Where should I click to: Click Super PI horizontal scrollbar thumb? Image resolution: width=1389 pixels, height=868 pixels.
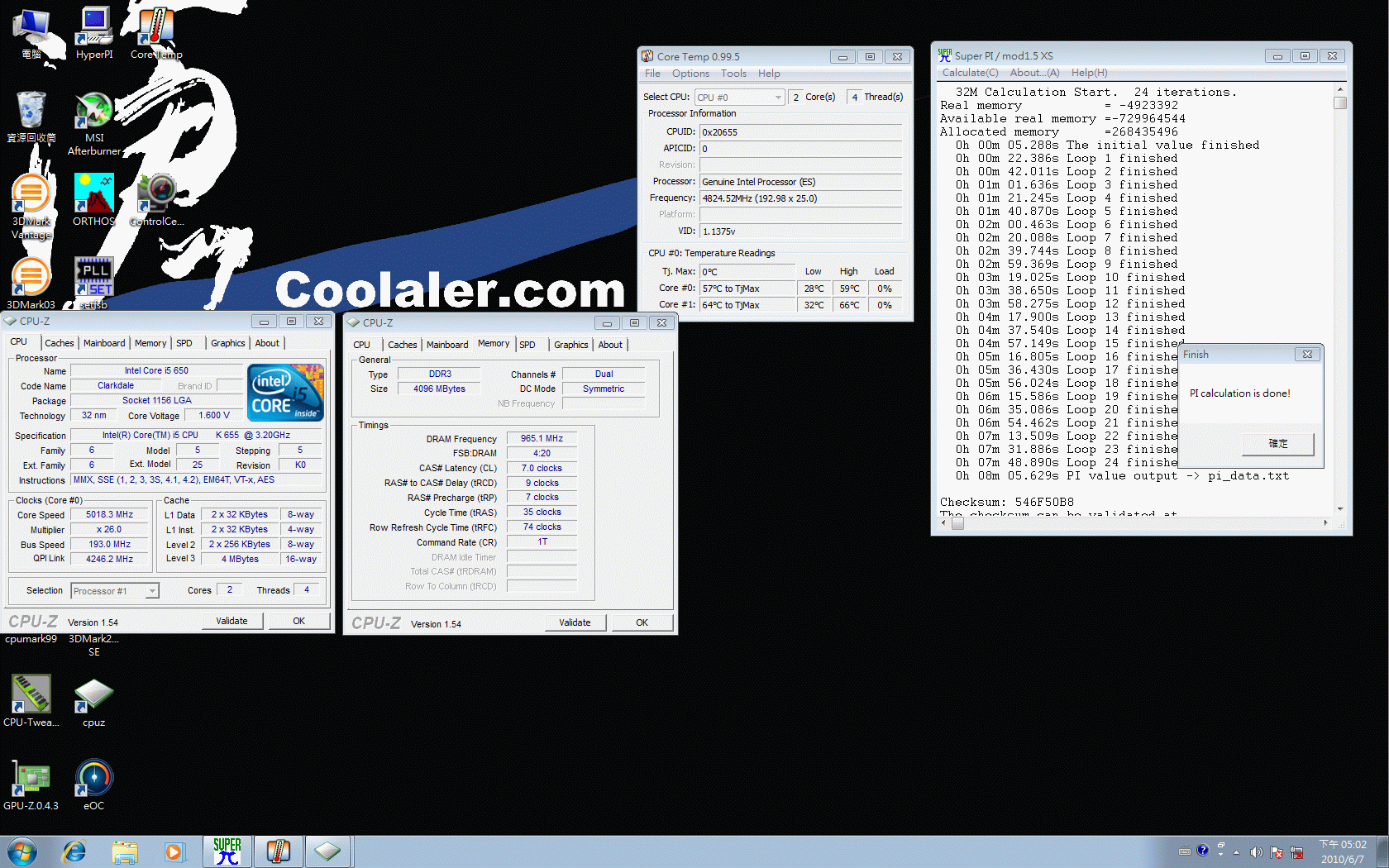[957, 522]
